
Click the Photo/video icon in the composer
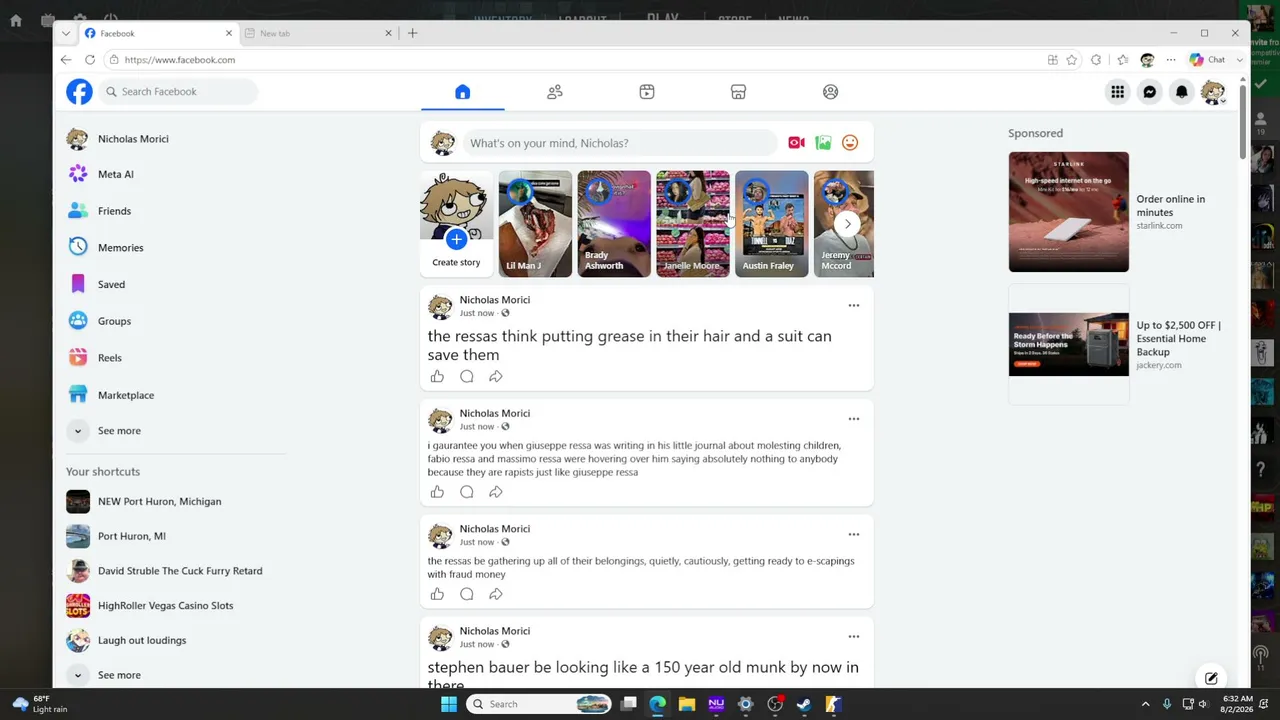(823, 143)
